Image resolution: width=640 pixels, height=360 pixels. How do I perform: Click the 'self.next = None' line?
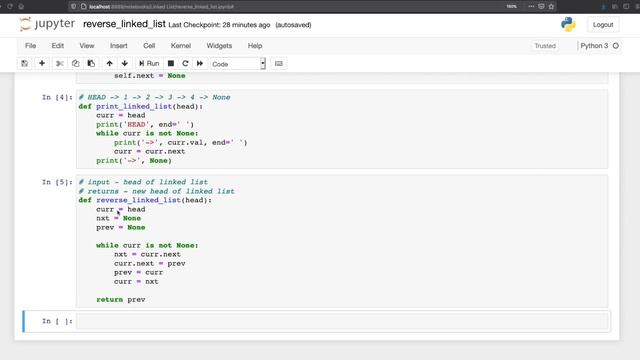[x=149, y=76]
